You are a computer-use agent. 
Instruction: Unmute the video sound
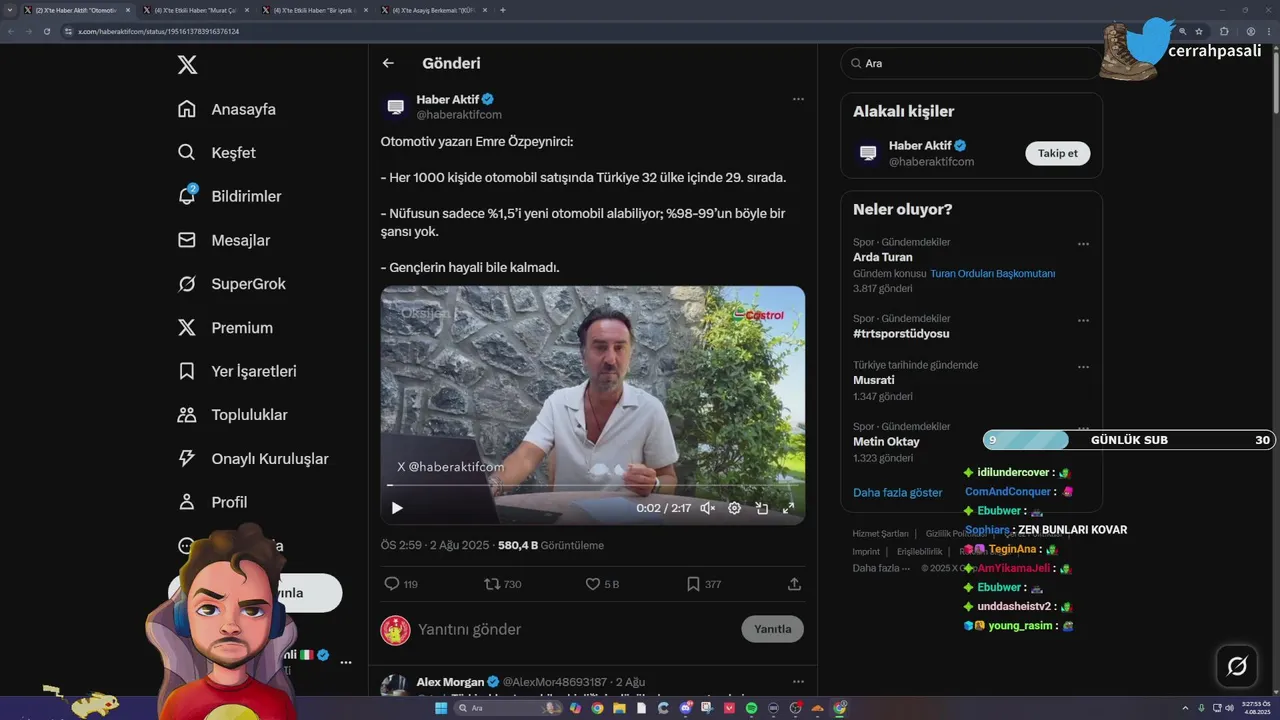(x=708, y=508)
